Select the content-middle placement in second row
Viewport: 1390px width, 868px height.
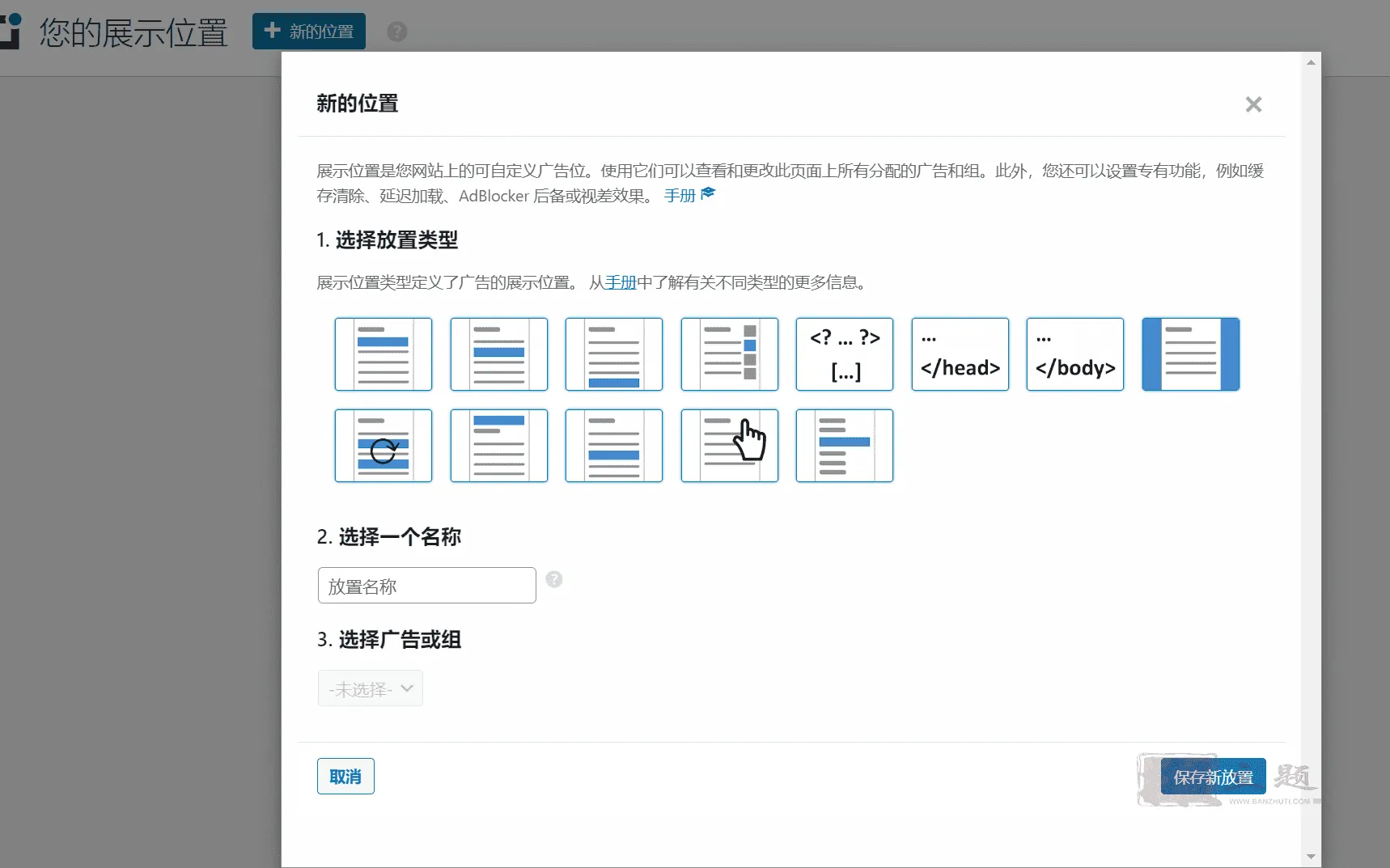614,446
